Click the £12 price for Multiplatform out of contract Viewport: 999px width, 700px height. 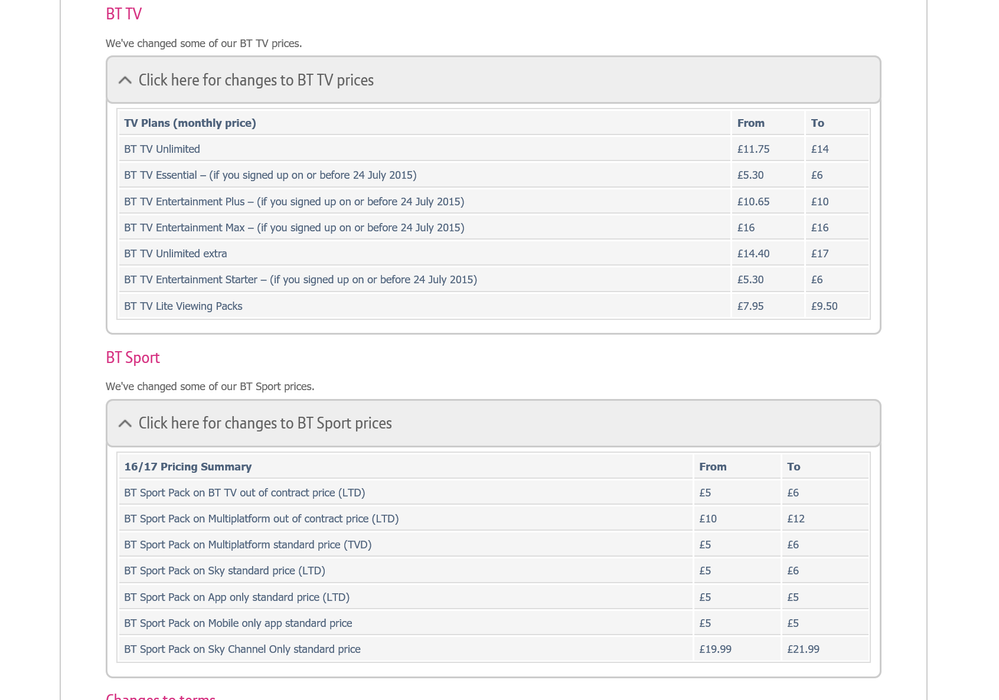tap(796, 519)
